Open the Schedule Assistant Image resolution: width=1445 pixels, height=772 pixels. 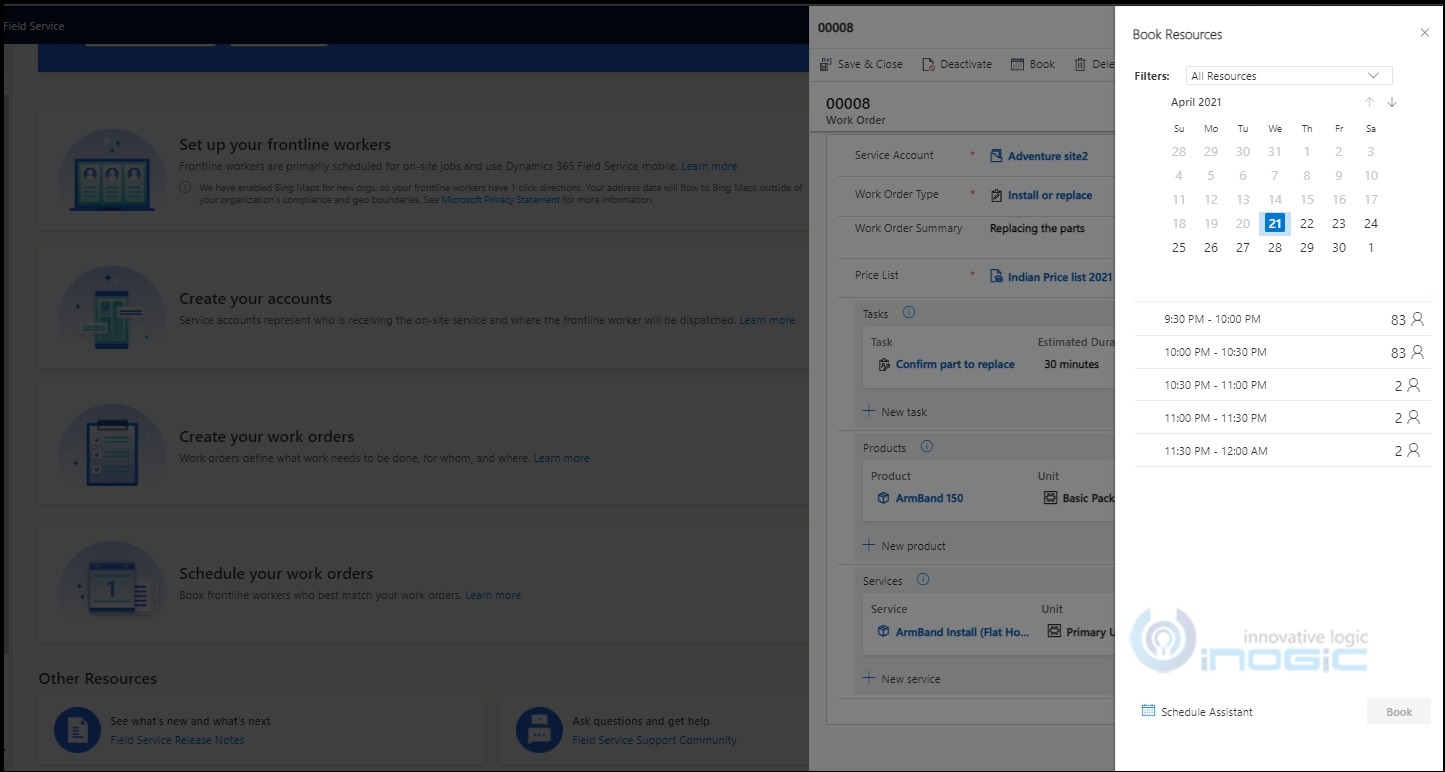pos(1197,712)
